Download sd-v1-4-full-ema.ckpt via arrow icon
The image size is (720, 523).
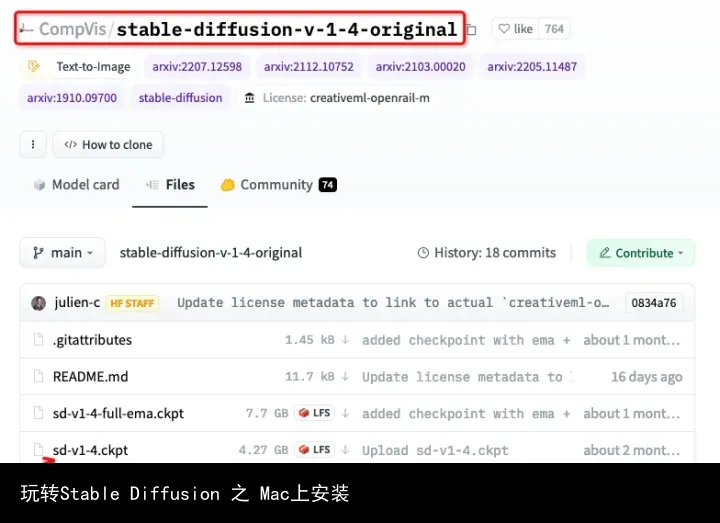coord(345,413)
